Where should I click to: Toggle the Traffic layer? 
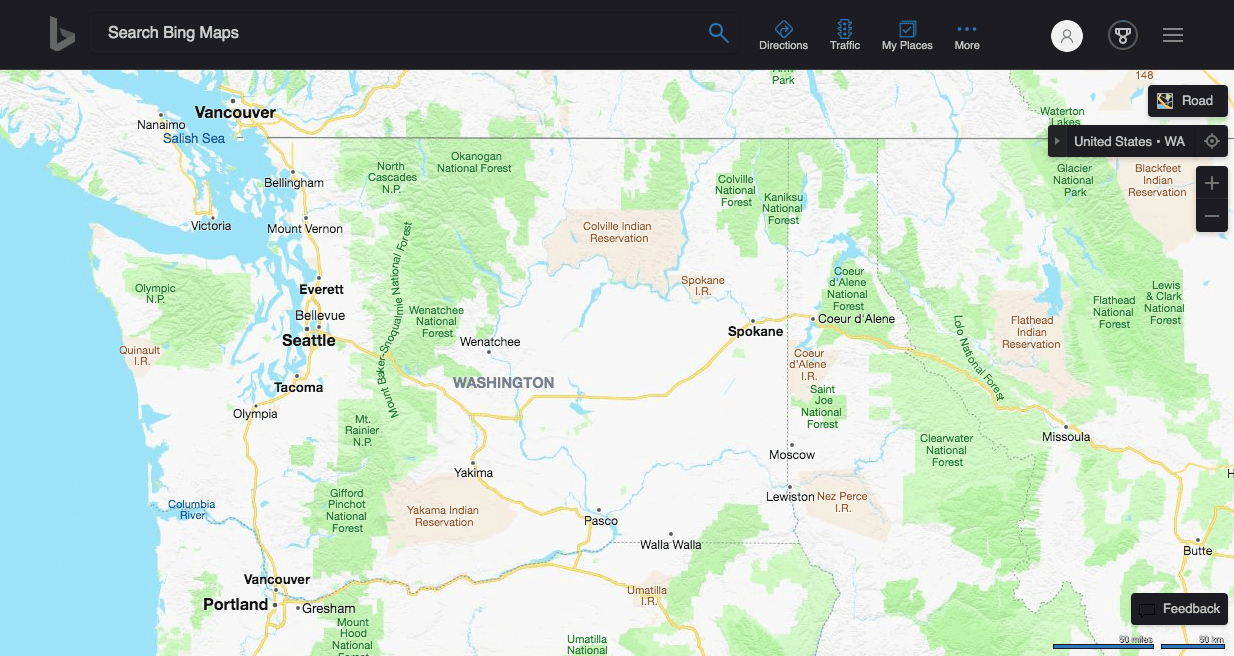pyautogui.click(x=845, y=35)
